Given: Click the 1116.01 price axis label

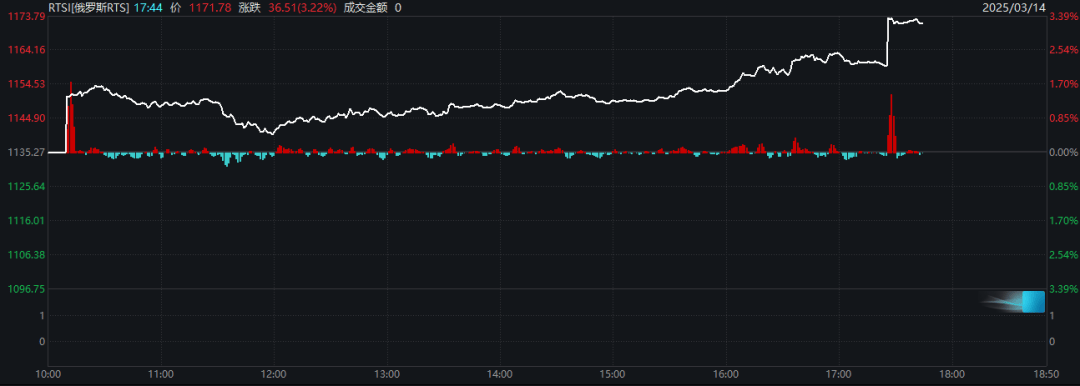Looking at the screenshot, I should [27, 221].
